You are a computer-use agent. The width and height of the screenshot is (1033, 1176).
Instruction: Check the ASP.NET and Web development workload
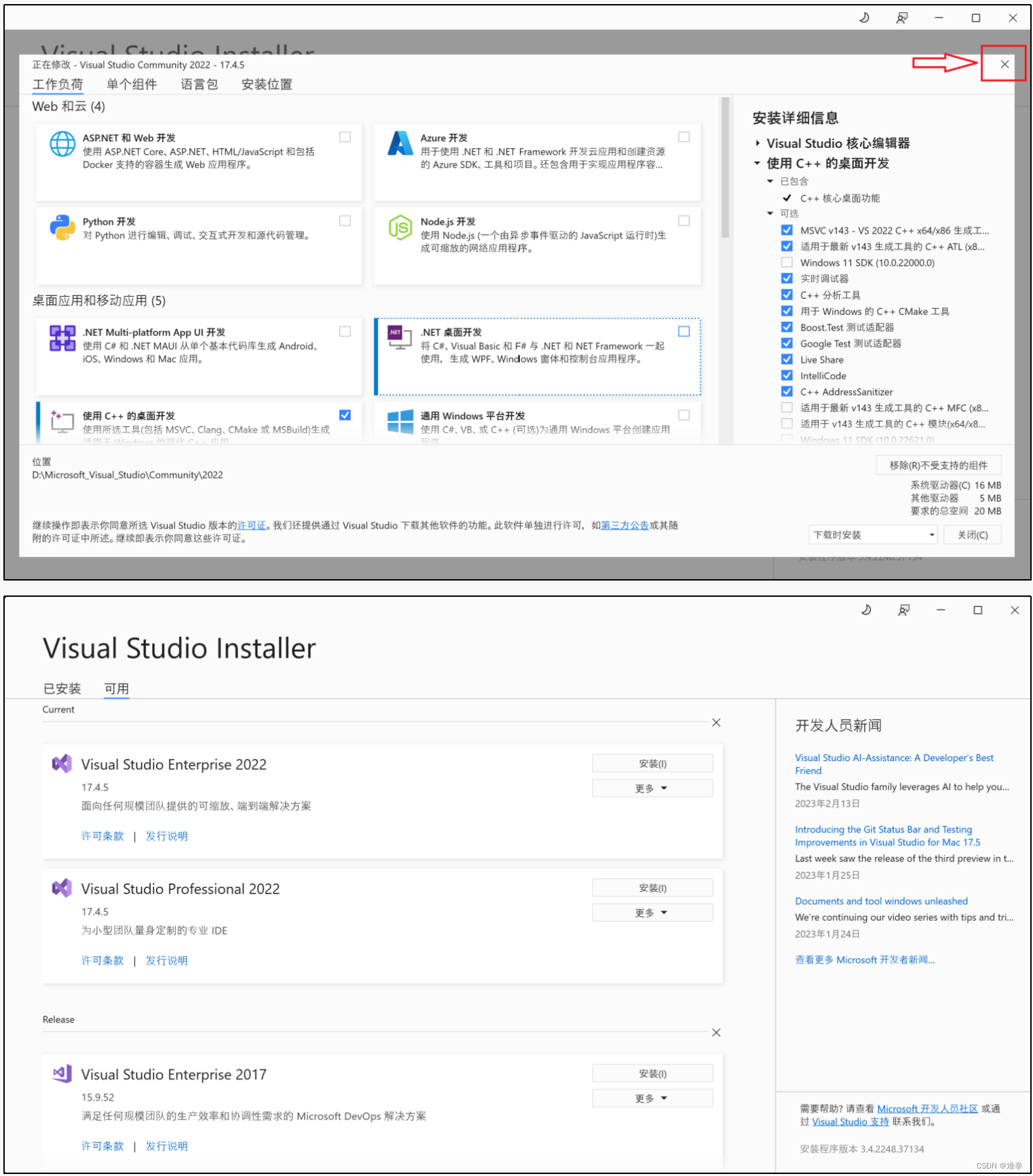pos(345,137)
